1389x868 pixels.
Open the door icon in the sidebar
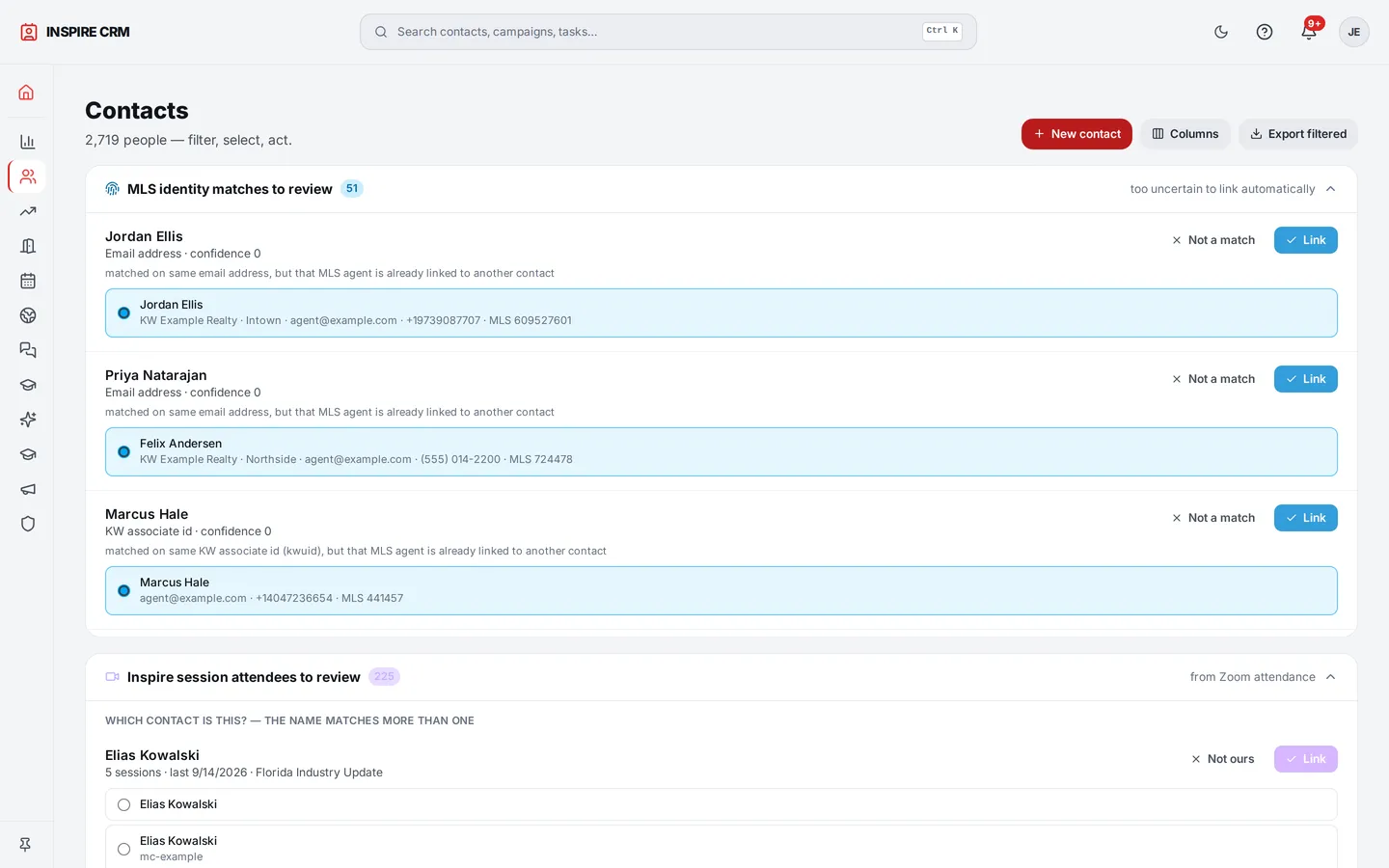27,246
